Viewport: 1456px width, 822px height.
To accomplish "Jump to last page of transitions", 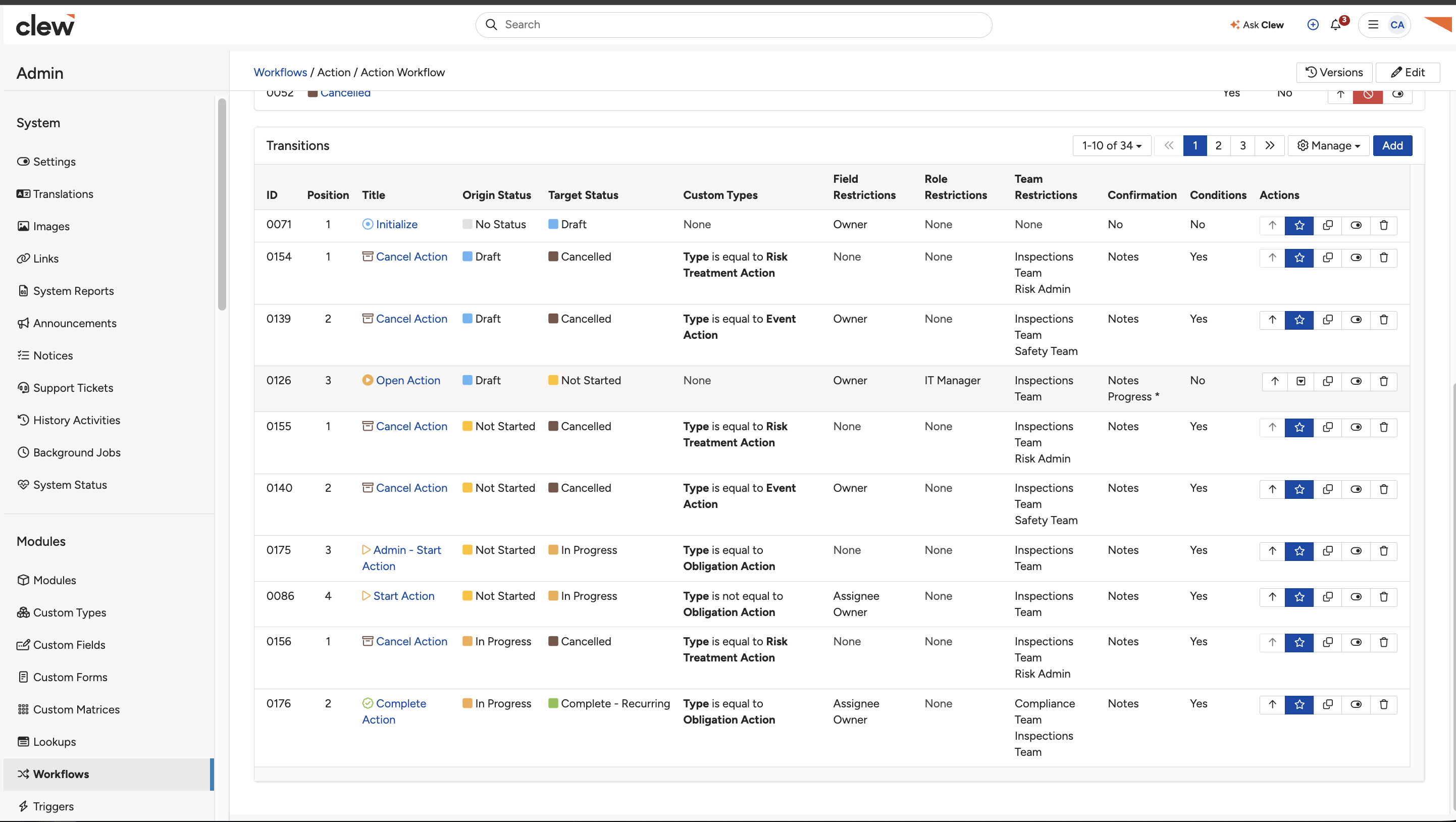I will 1270,146.
